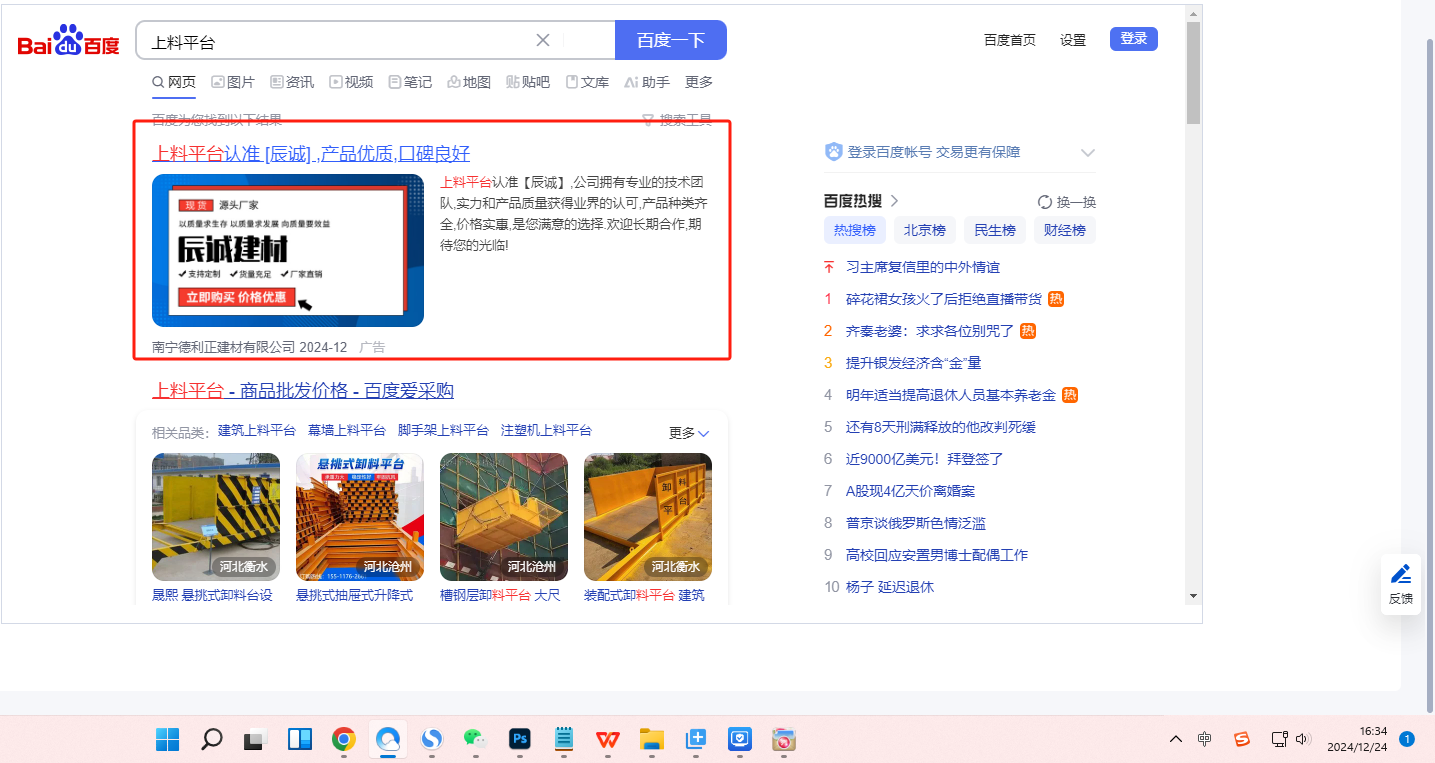The image size is (1435, 763).
Task: Open hot search A股现4亿天价离婚案
Action: click(x=910, y=491)
